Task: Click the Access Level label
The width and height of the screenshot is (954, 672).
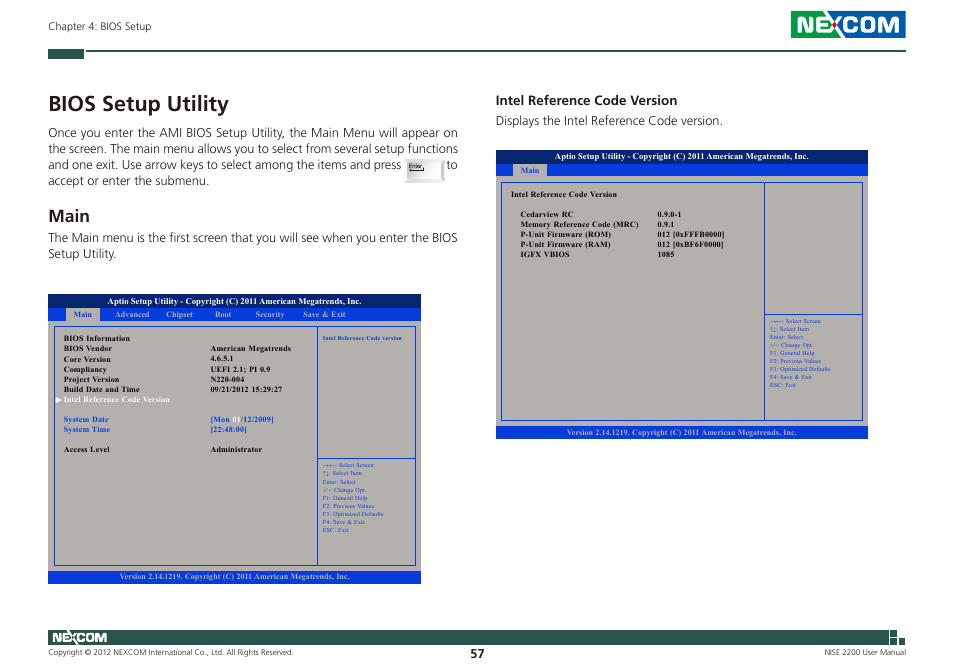Action: [x=87, y=449]
